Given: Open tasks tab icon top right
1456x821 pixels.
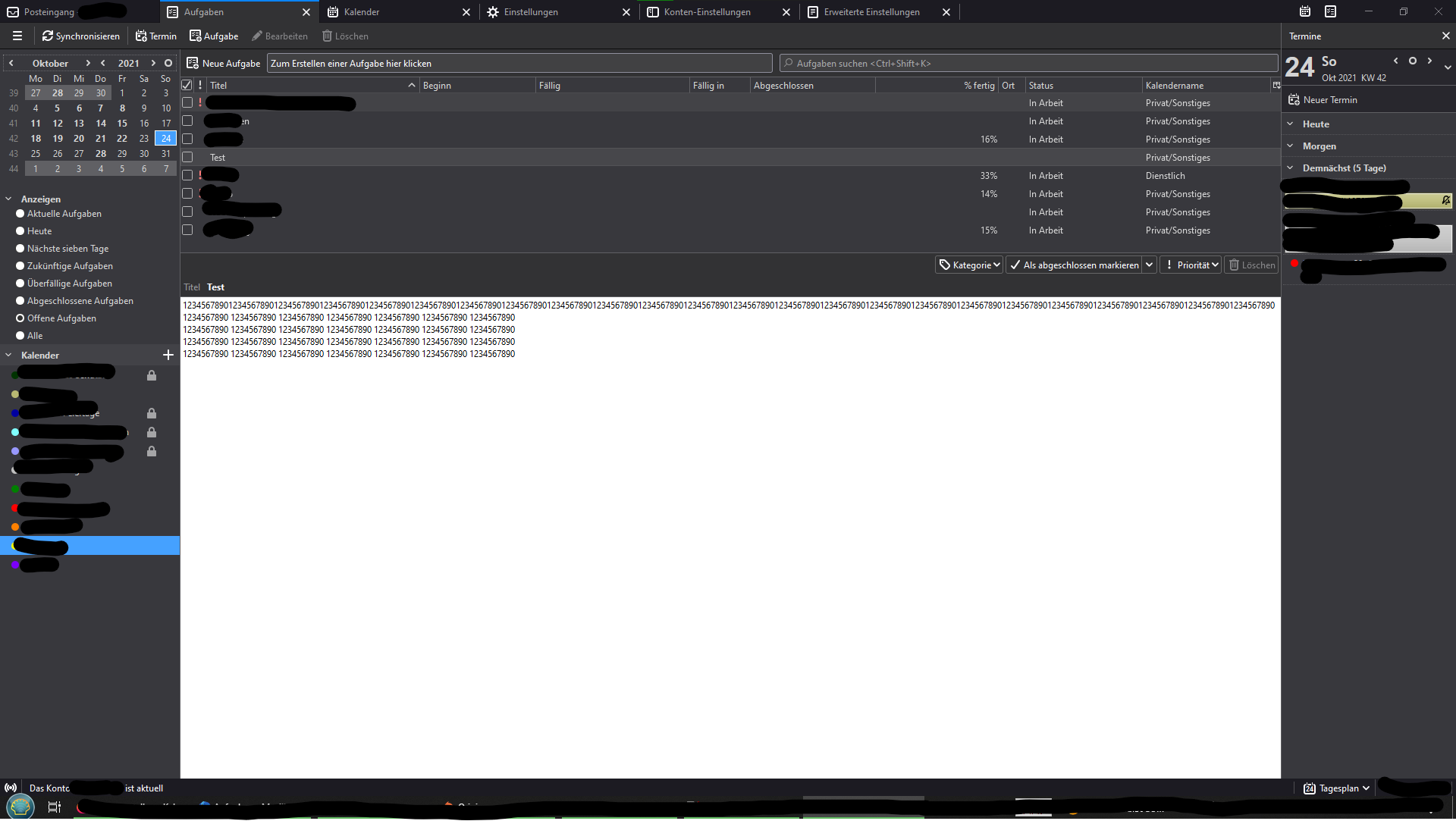Looking at the screenshot, I should coord(1330,11).
